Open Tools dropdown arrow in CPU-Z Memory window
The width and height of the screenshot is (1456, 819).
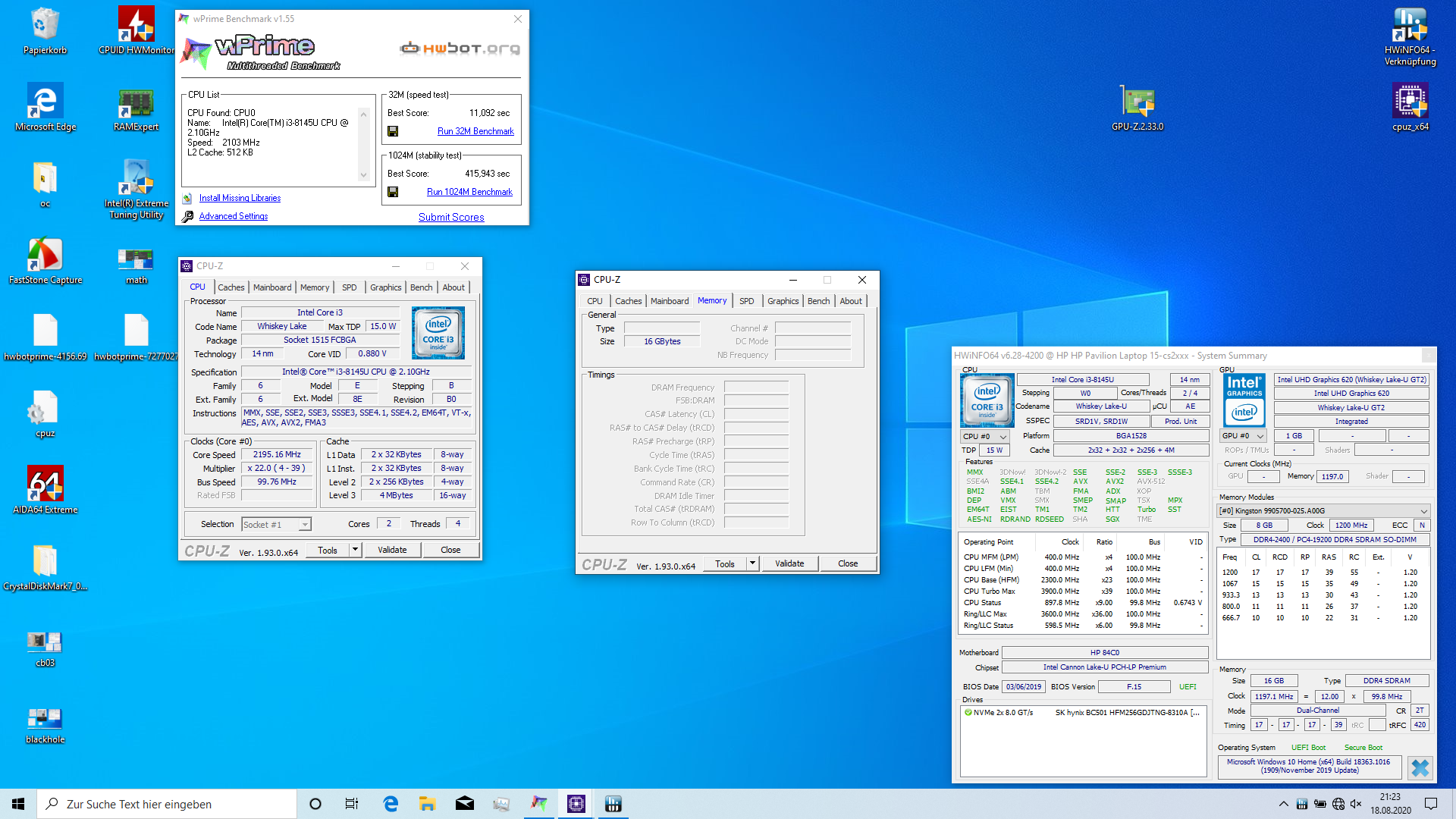(752, 563)
